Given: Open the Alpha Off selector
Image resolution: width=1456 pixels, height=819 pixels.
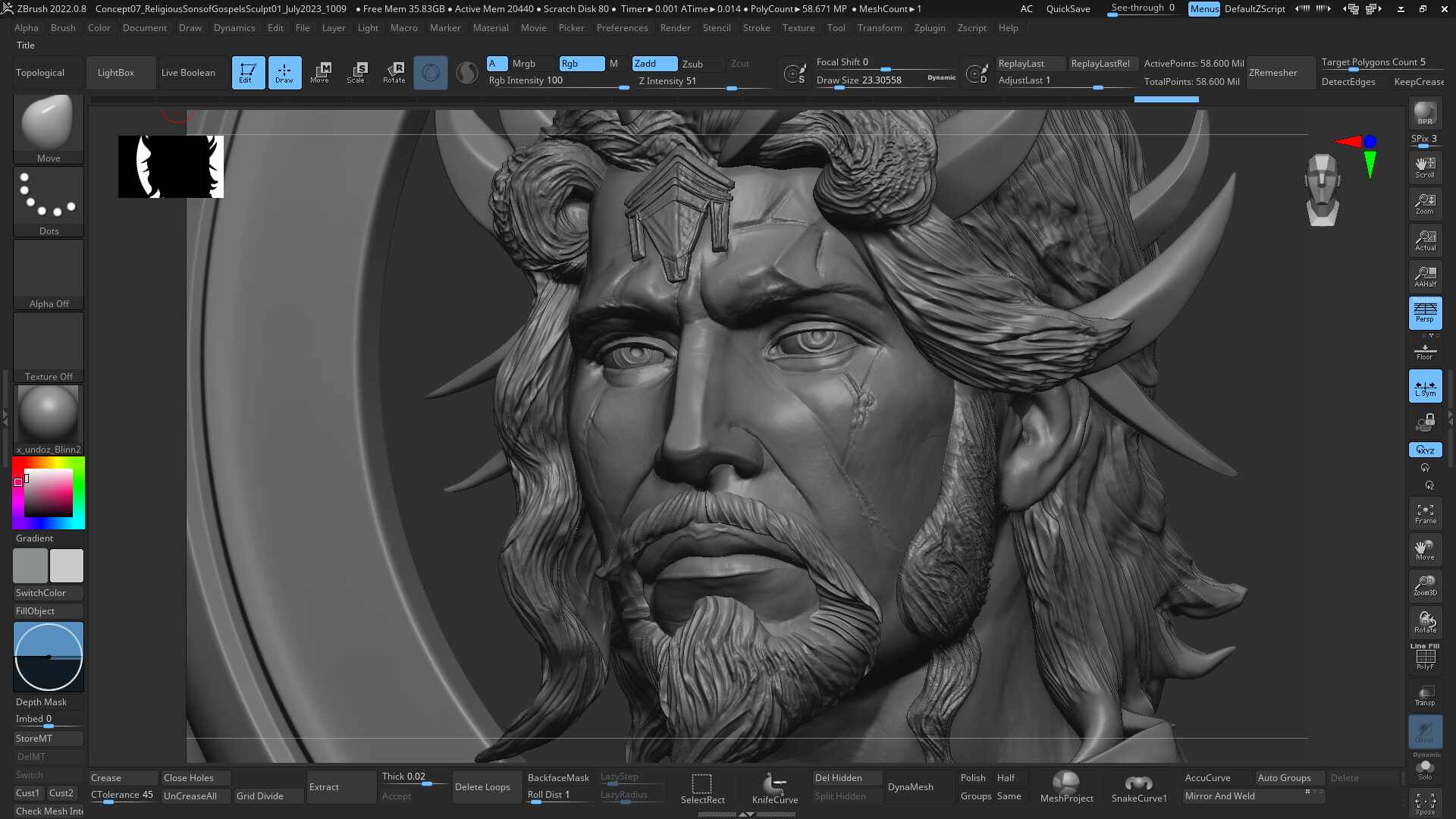Looking at the screenshot, I should point(49,274).
